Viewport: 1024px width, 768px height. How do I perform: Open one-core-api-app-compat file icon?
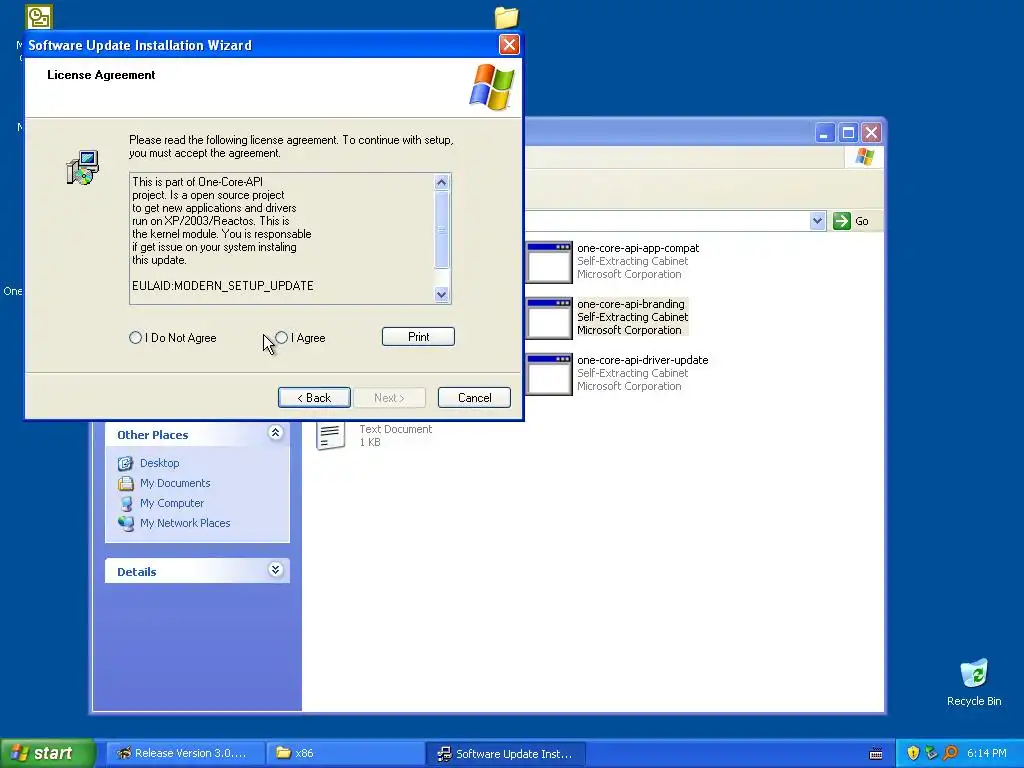click(x=549, y=262)
